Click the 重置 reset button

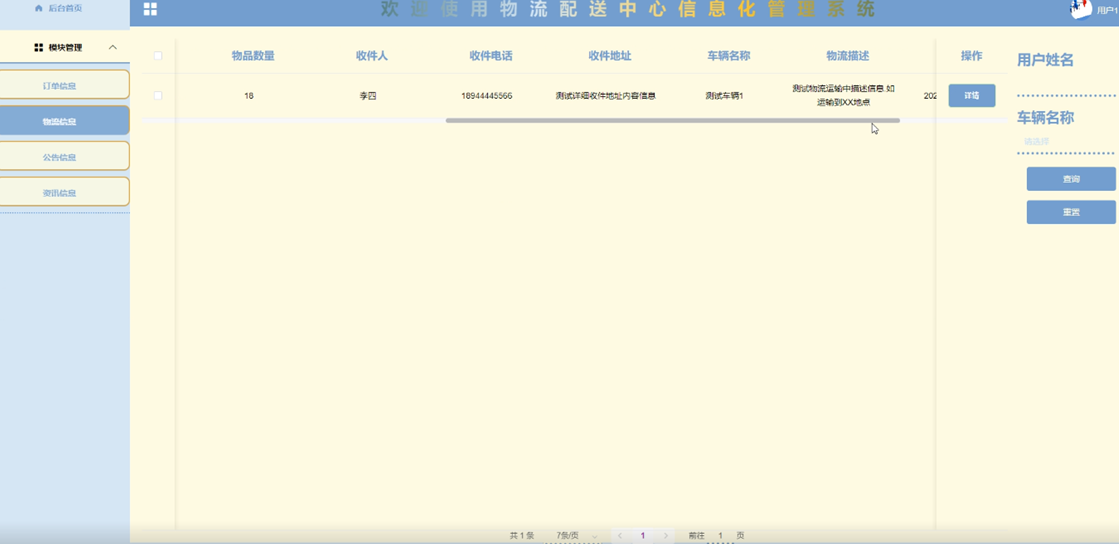click(1070, 212)
